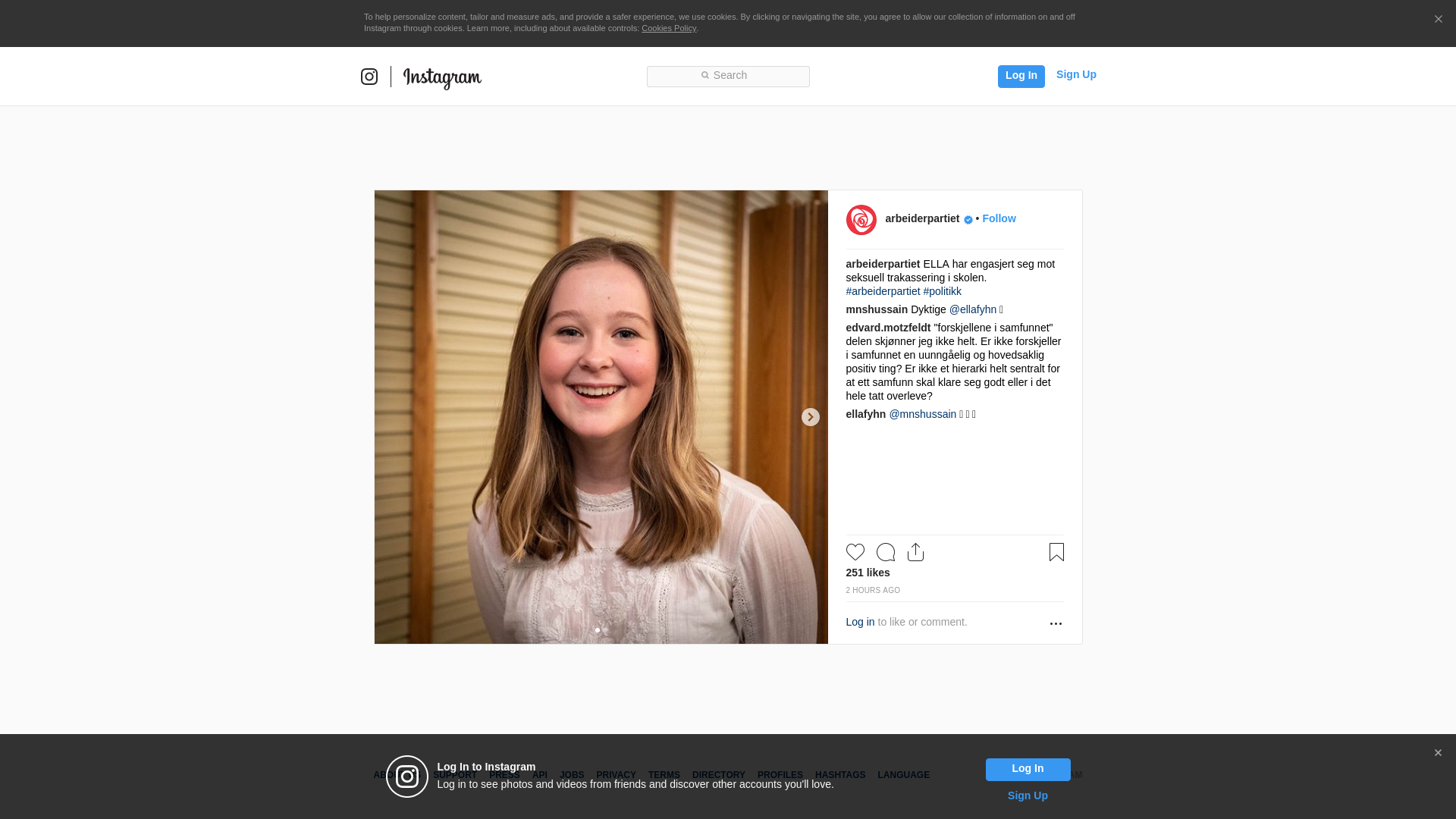
Task: Open the DIRECTORY footer link
Action: (719, 775)
